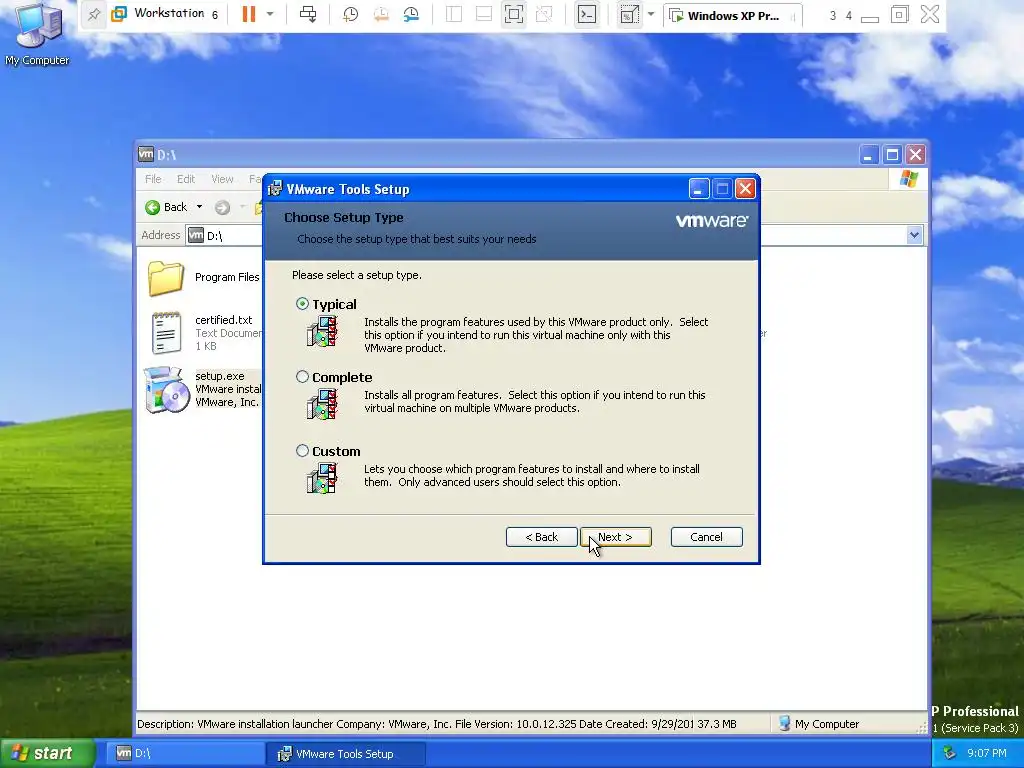
Task: Click My Computer in Explorer status bar
Action: click(818, 724)
